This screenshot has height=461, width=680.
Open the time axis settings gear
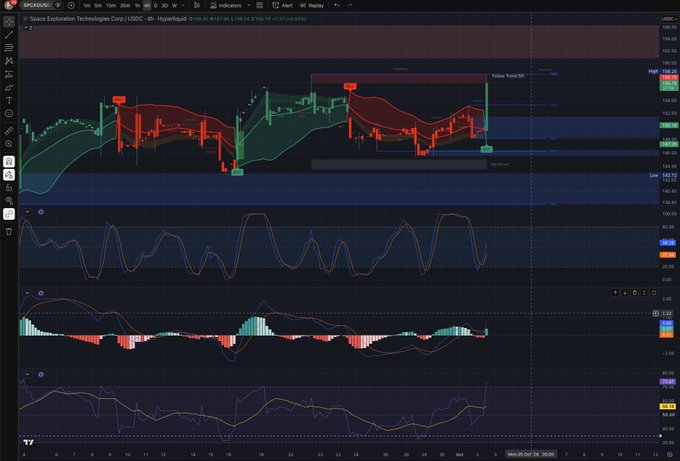[x=670, y=454]
